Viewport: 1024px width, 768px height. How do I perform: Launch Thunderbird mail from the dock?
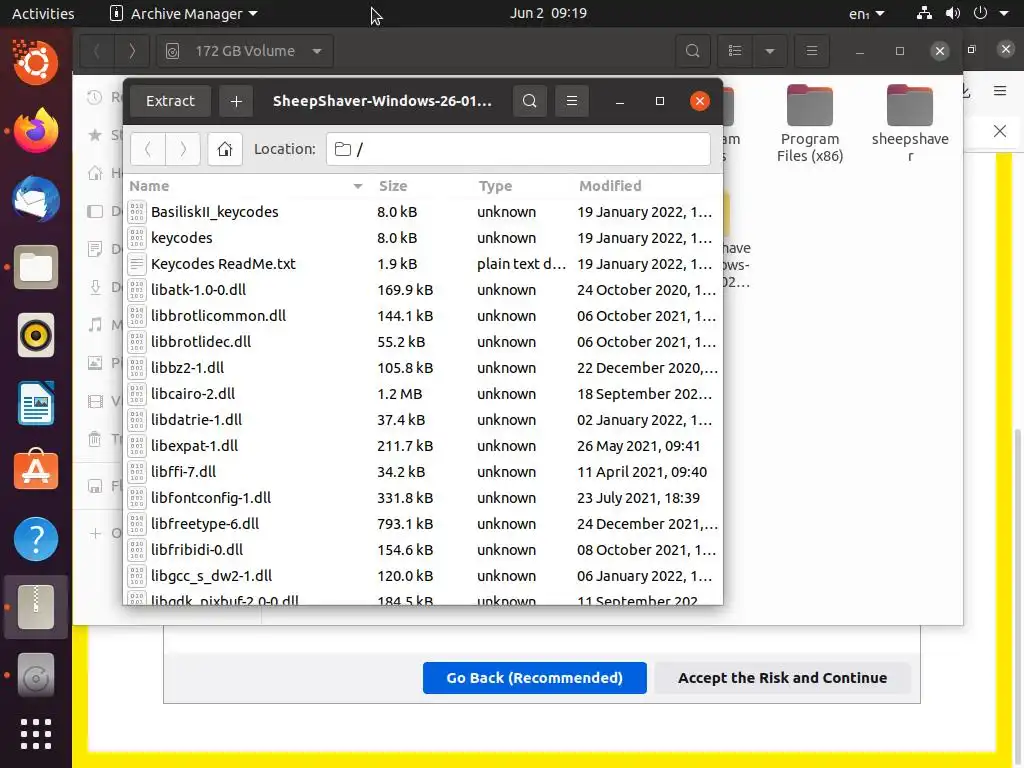(36, 199)
